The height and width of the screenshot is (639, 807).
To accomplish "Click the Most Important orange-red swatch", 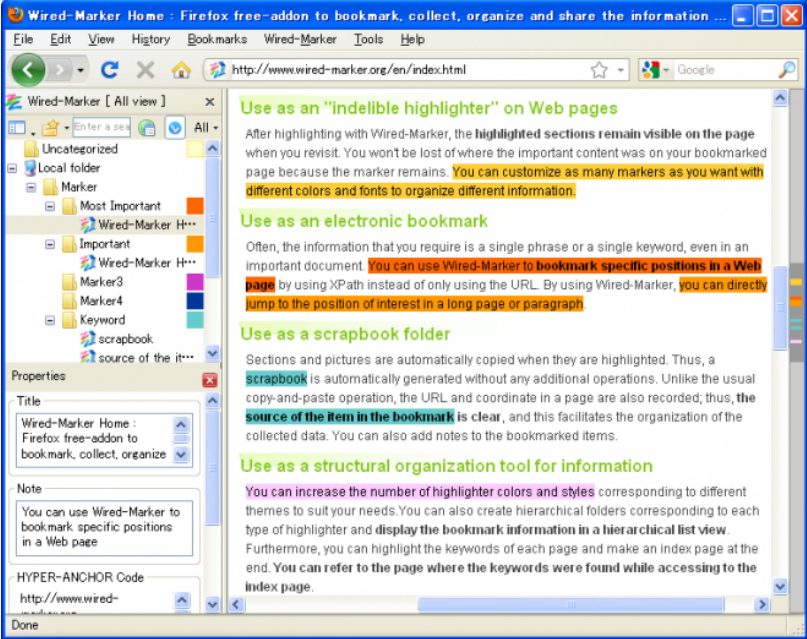I will tap(195, 206).
